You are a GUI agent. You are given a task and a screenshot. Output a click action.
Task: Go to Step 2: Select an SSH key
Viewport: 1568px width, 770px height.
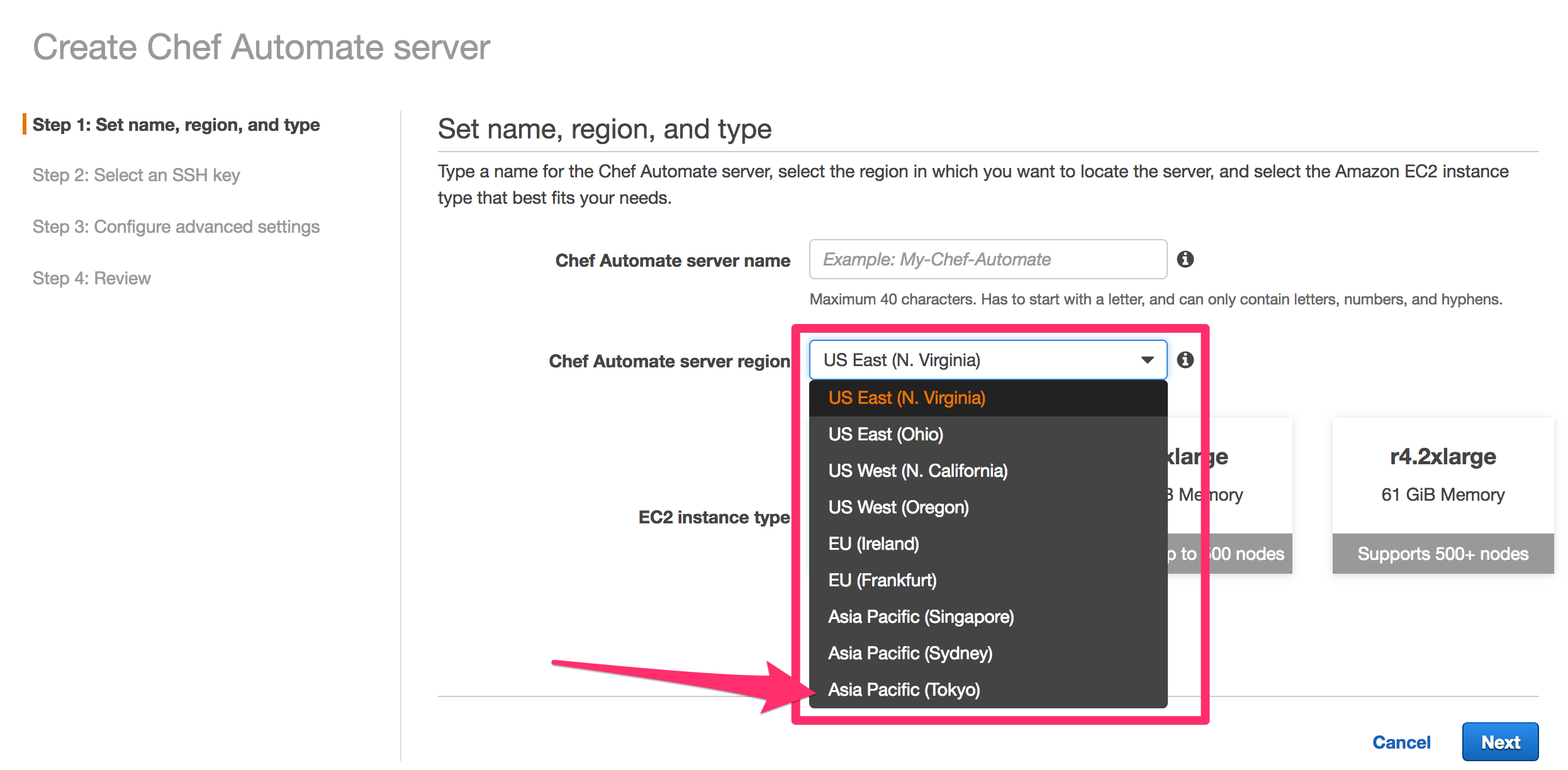click(x=136, y=175)
